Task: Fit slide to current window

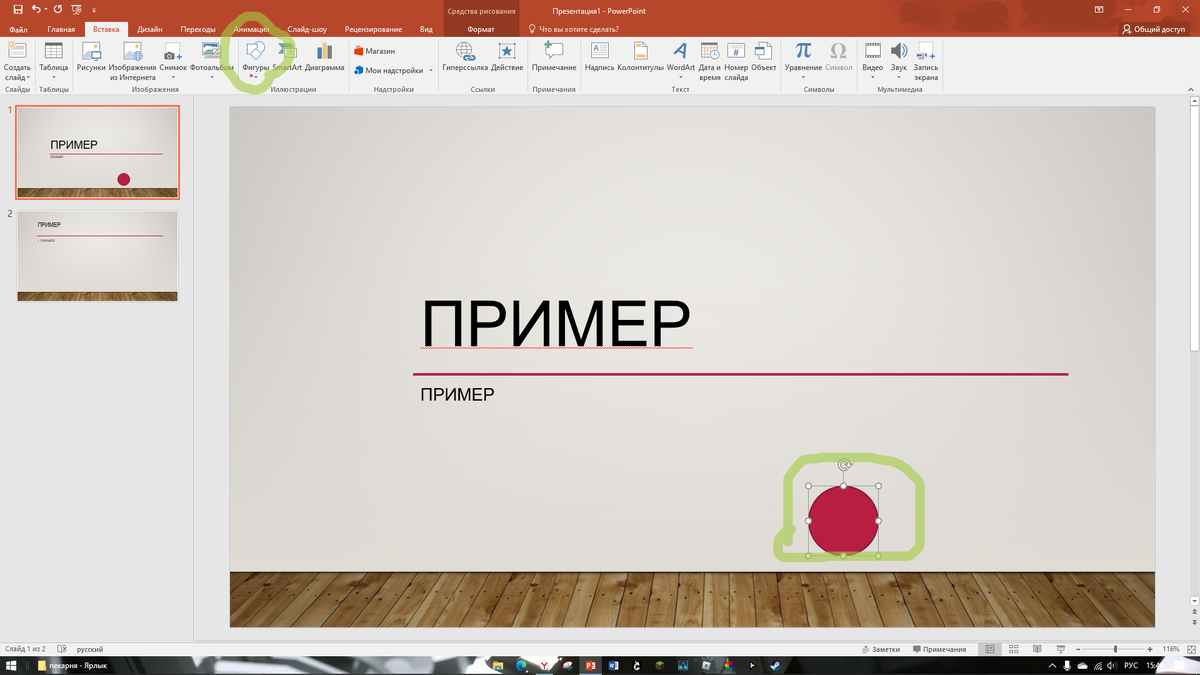Action: click(1190, 649)
